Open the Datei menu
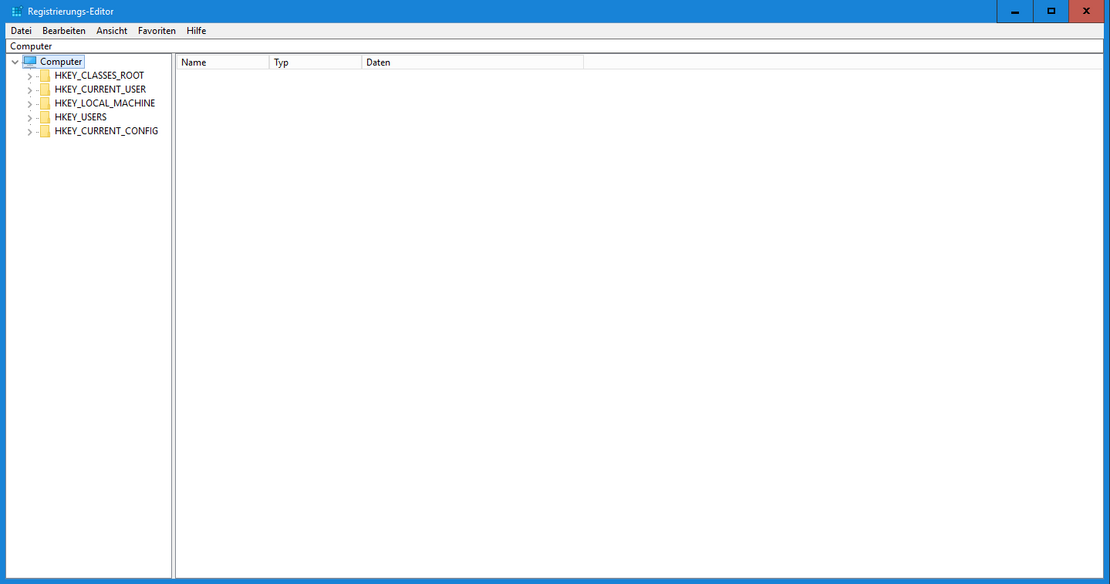Viewport: 1110px width, 584px height. pyautogui.click(x=21, y=31)
